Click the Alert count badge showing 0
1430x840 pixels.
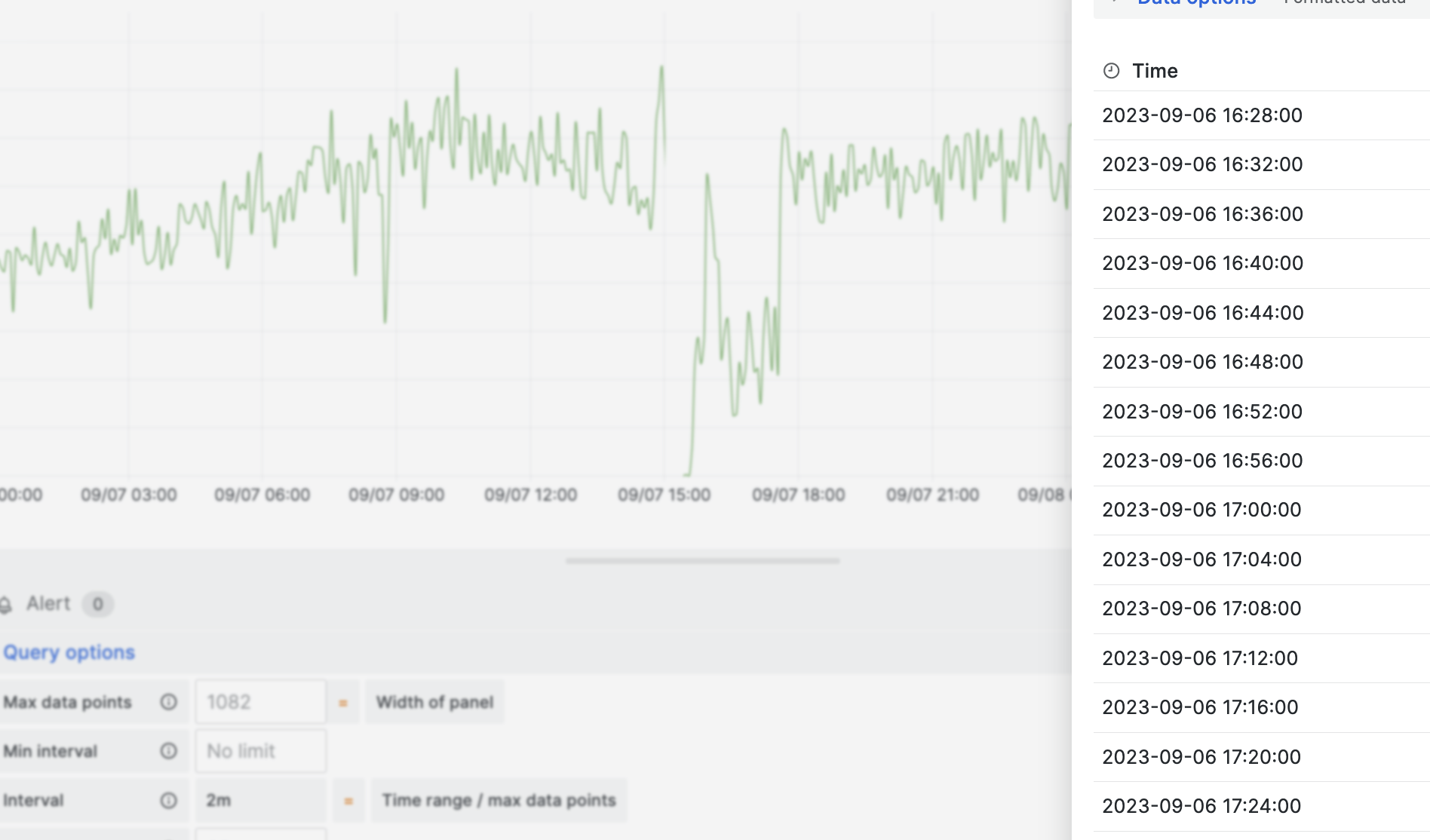pos(97,604)
